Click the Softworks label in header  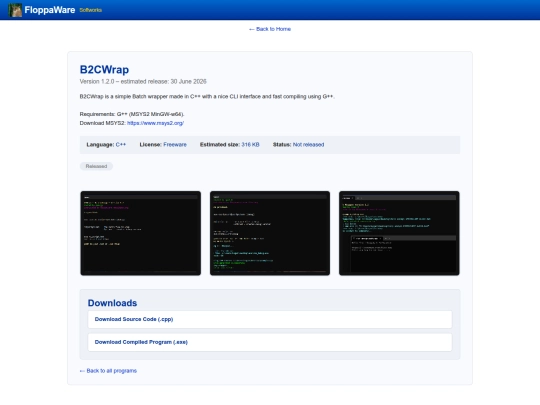(91, 10)
